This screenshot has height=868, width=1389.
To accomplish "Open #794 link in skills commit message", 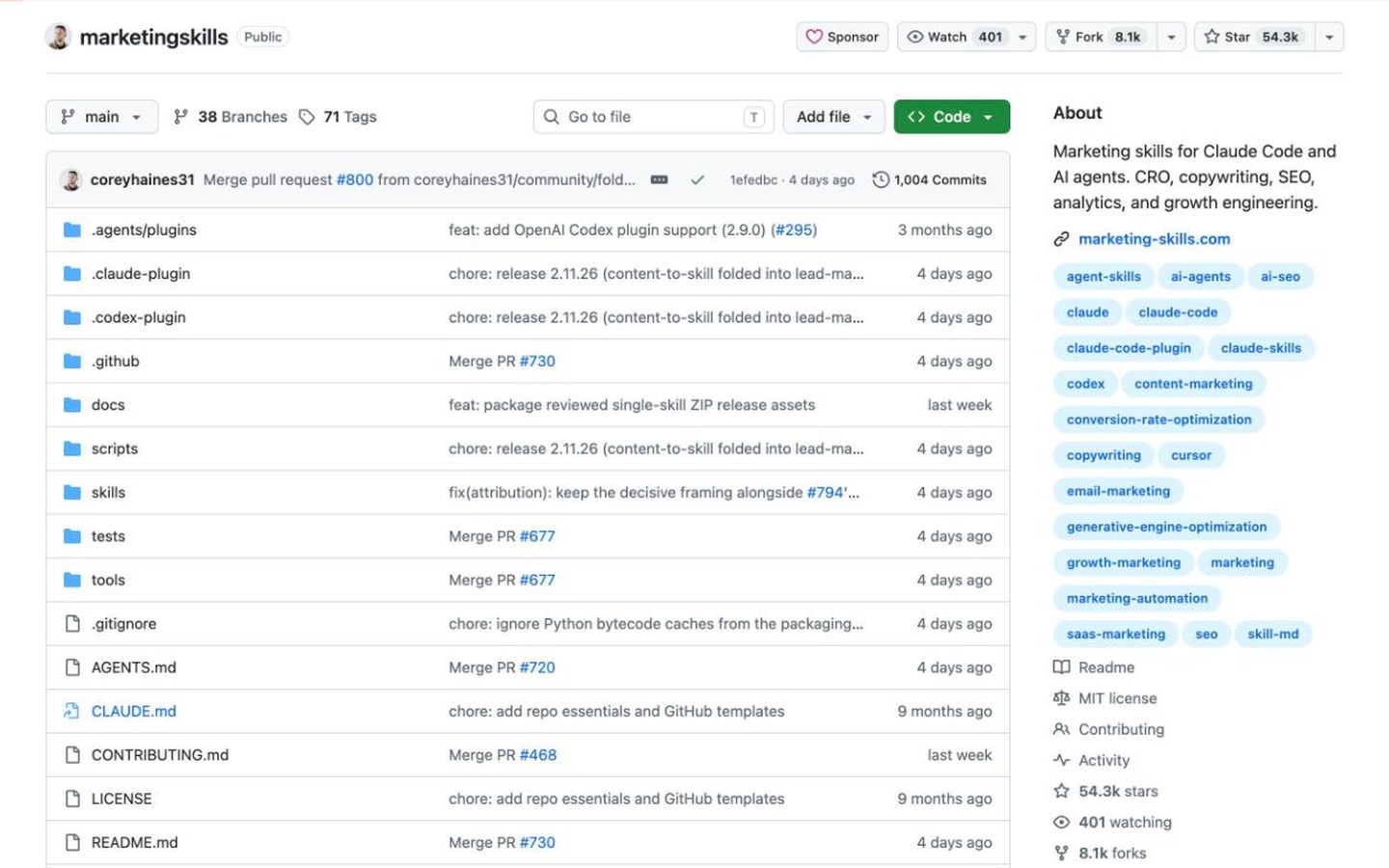I will coord(826,492).
